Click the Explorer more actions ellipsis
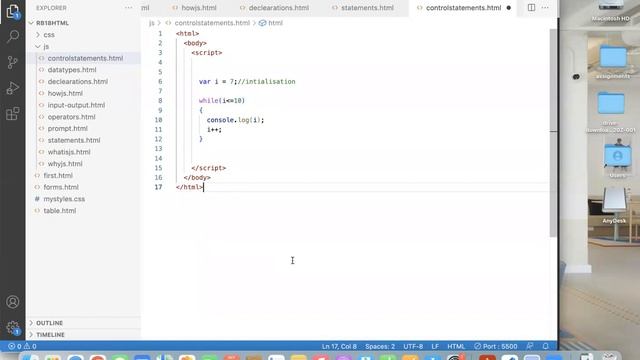Image resolution: width=640 pixels, height=360 pixels. 129,8
